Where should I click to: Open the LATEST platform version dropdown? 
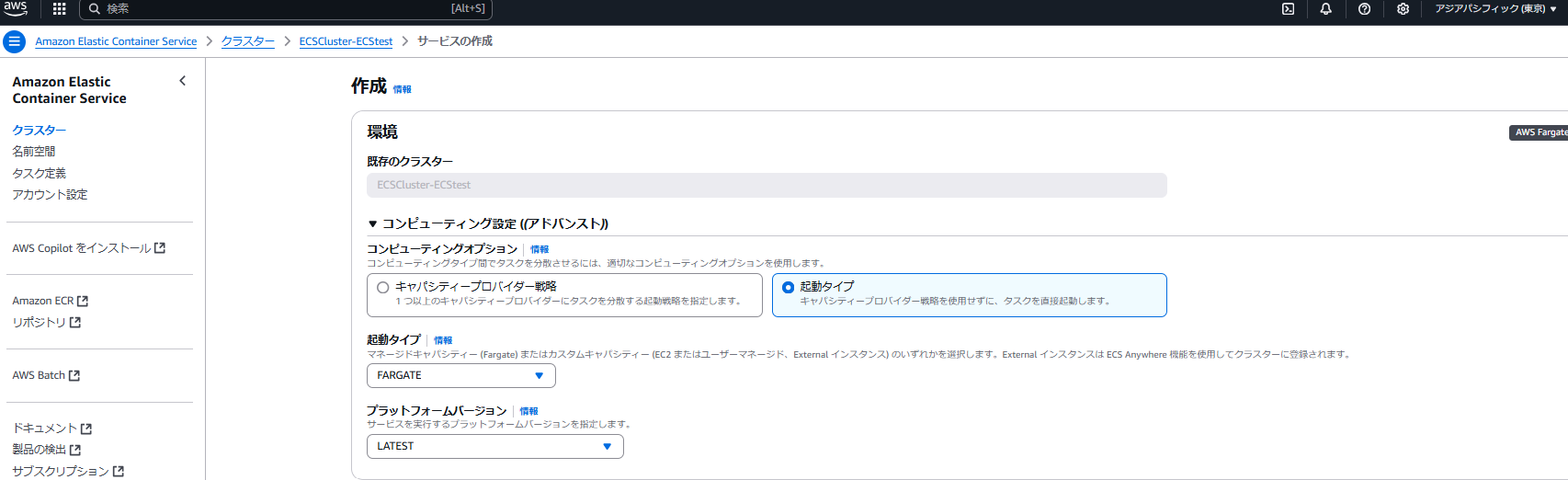tap(494, 447)
